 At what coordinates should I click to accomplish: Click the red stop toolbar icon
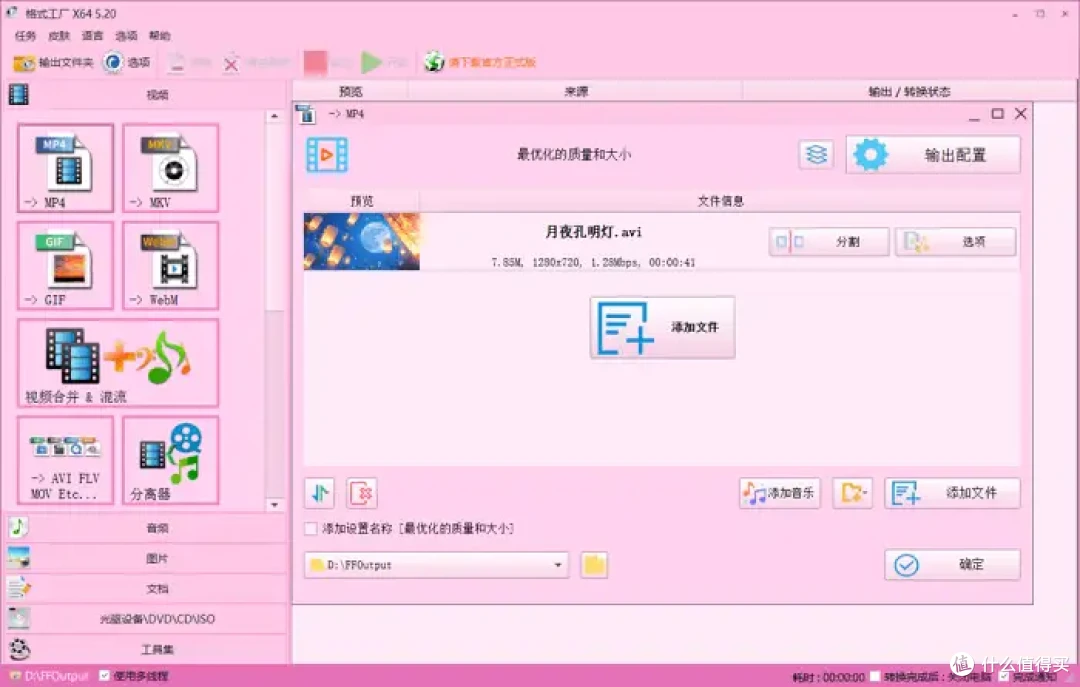(315, 63)
